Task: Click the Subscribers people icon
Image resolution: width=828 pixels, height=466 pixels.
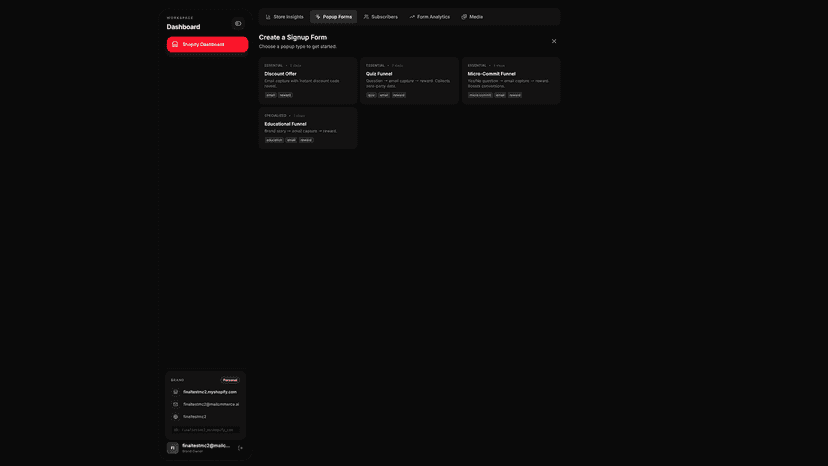Action: pos(366,17)
